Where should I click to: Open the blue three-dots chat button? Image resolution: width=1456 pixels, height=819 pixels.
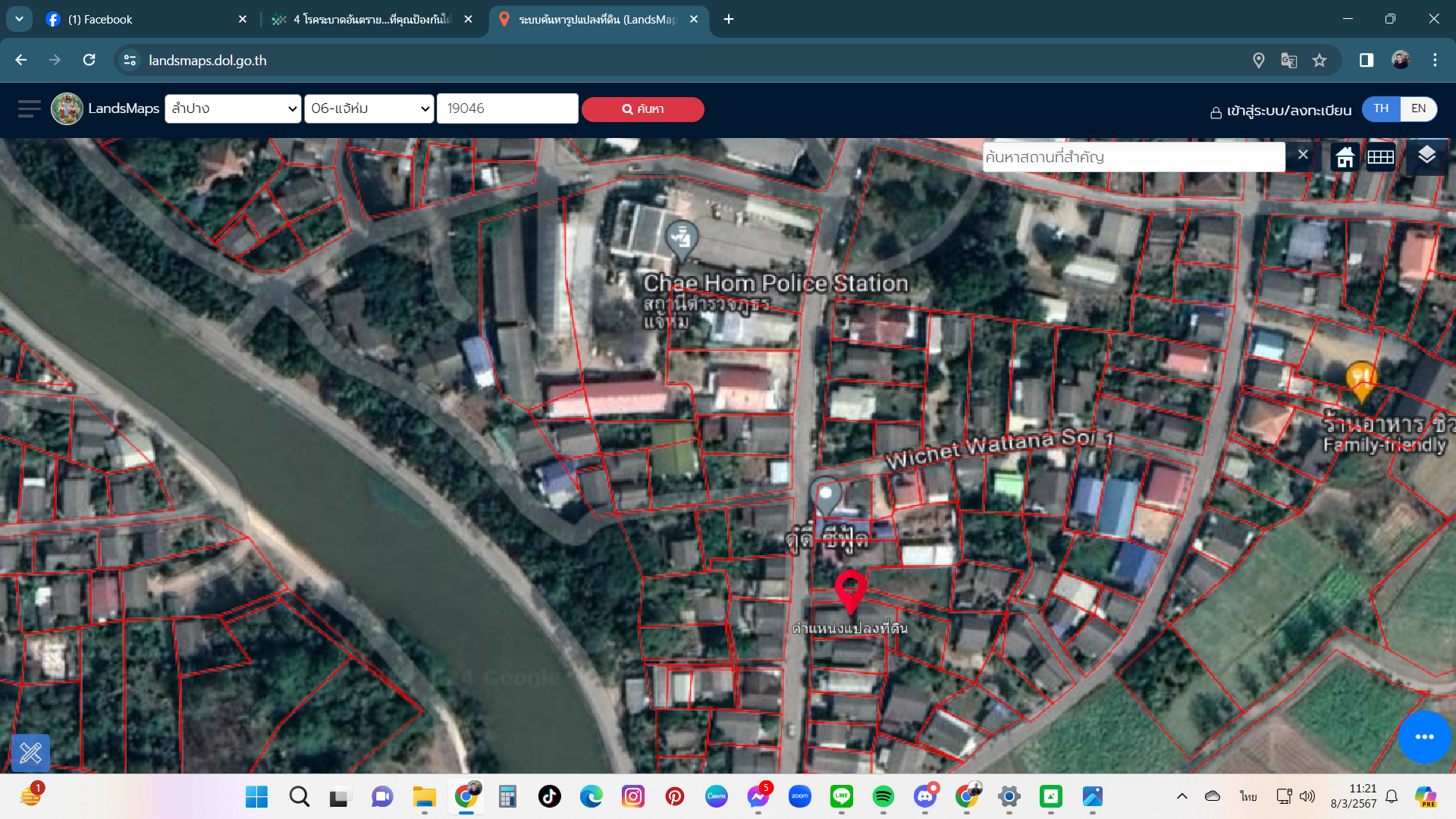(x=1424, y=736)
